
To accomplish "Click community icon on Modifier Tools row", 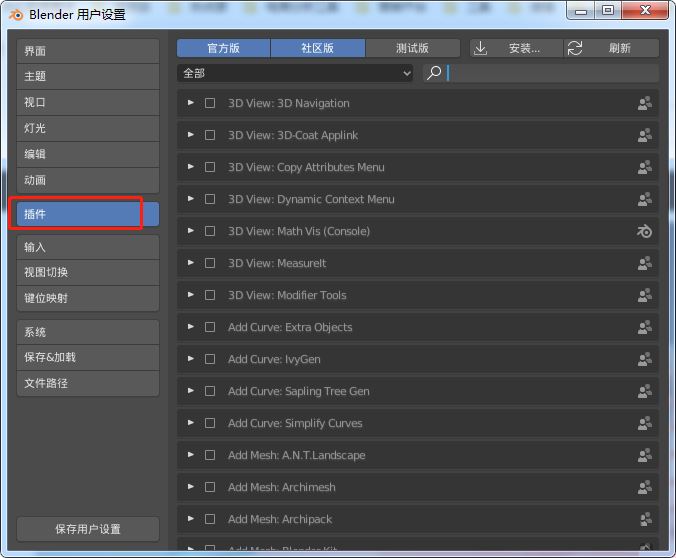I will (x=645, y=295).
